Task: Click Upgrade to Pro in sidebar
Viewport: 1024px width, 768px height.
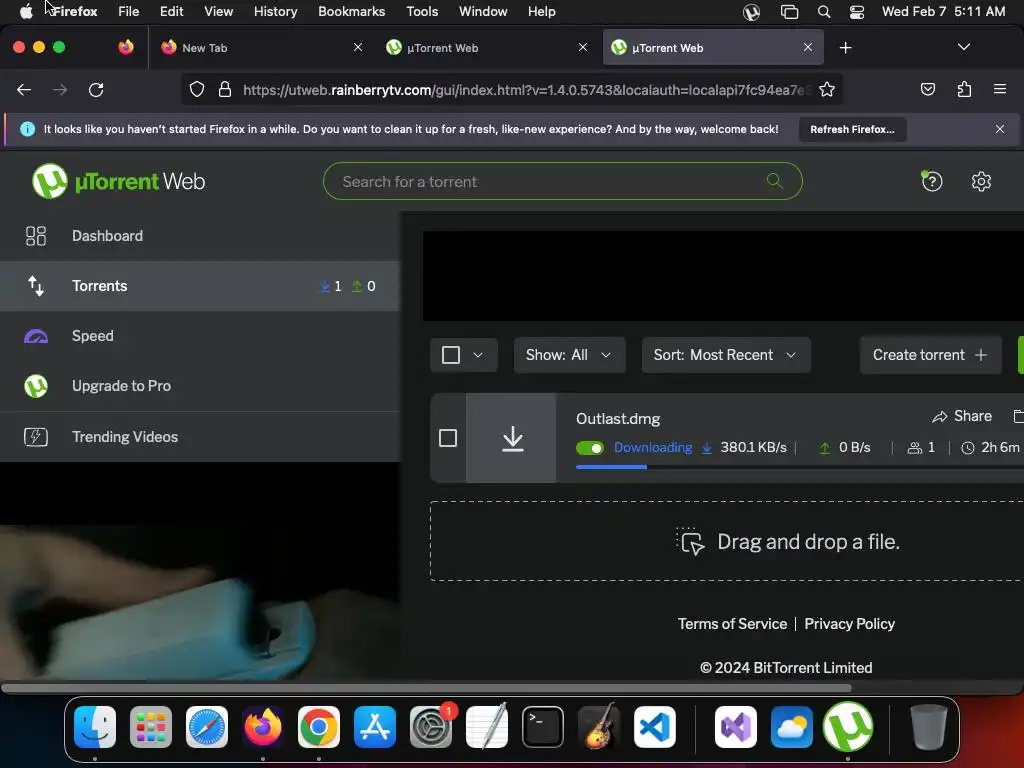Action: 200,386
